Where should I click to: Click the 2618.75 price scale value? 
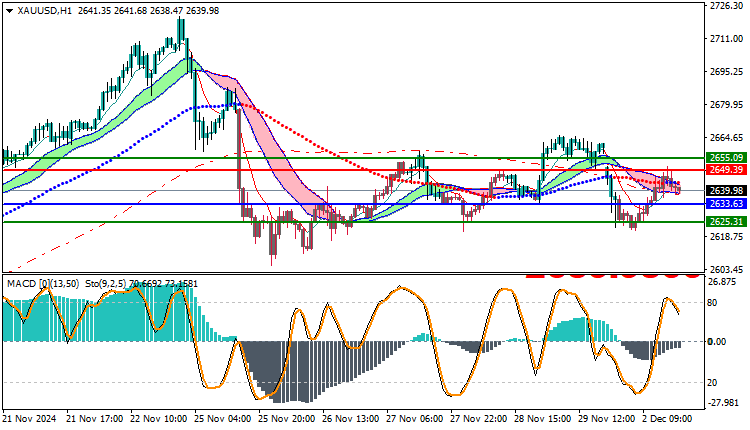coord(726,237)
